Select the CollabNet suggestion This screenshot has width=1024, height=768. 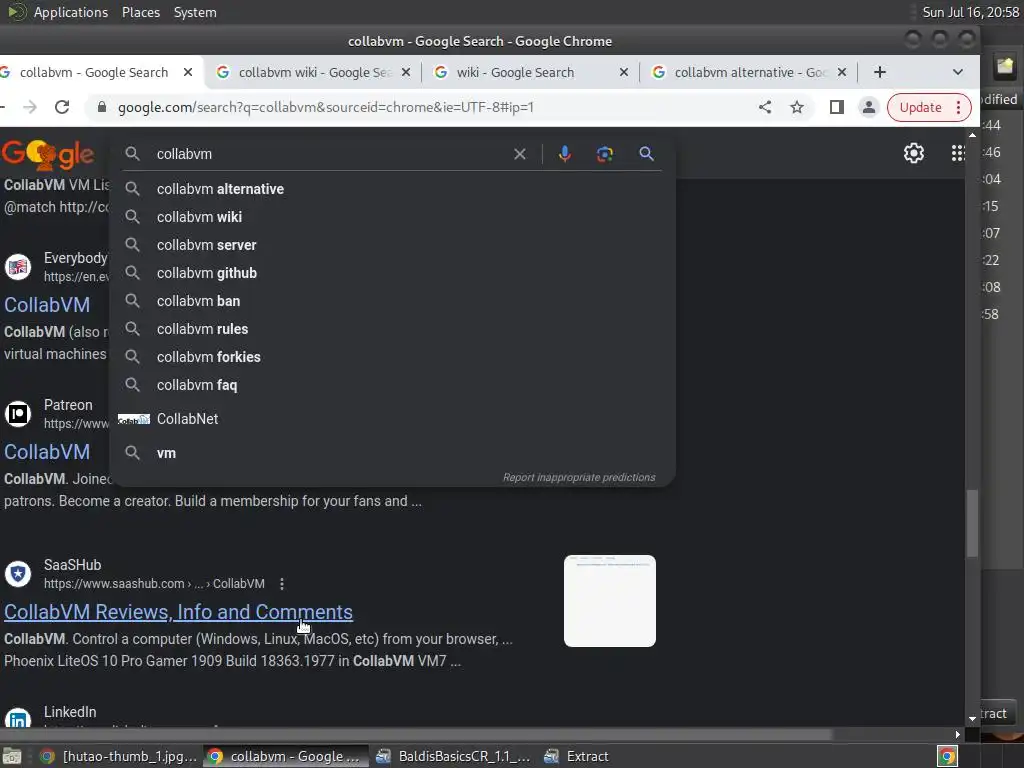tap(392, 419)
